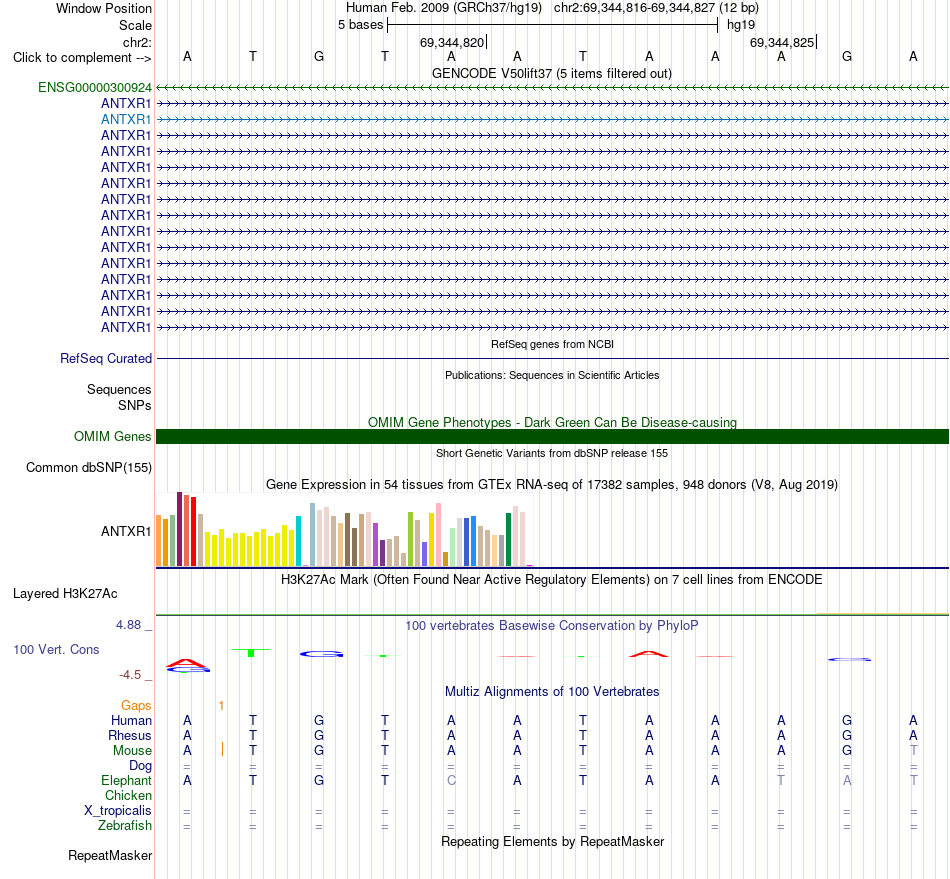Click the 'Layered H3K27Ac' track label

pos(65,594)
